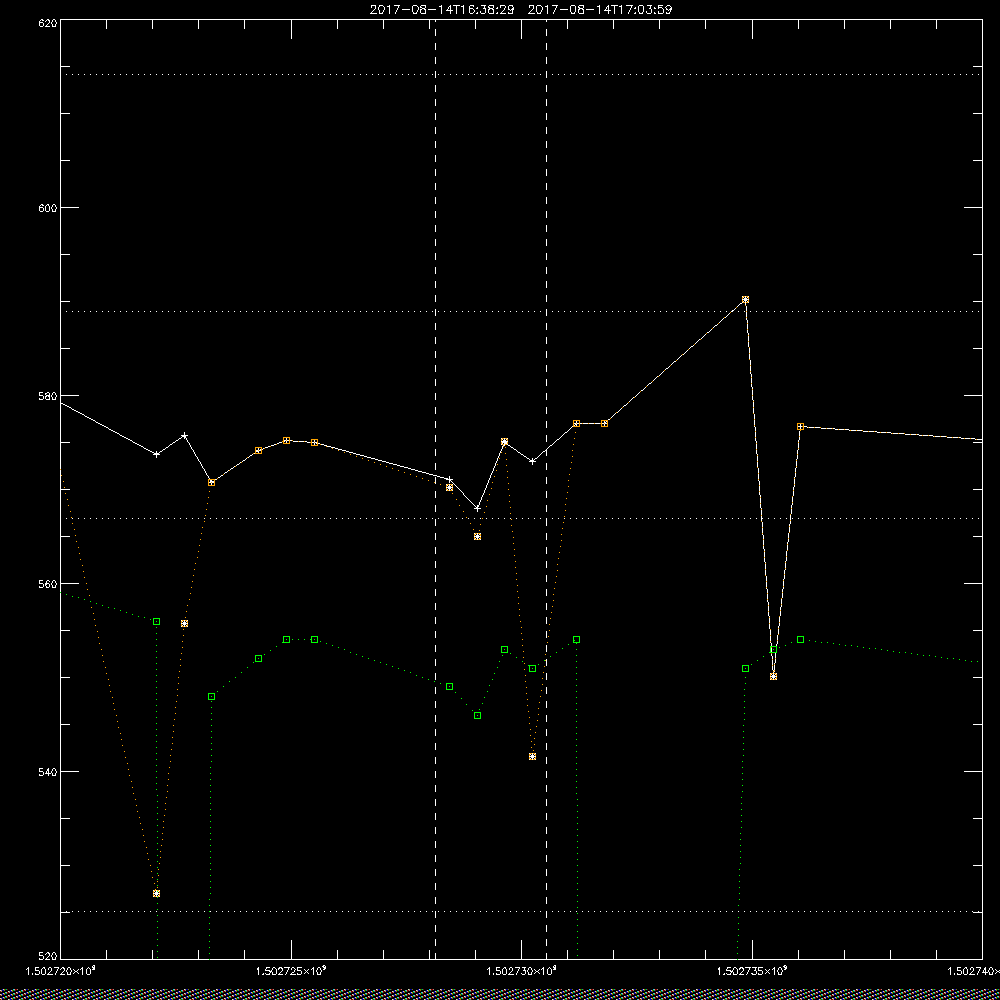
Task: Pick the lowest orange data marker near 527
Action: [156, 893]
